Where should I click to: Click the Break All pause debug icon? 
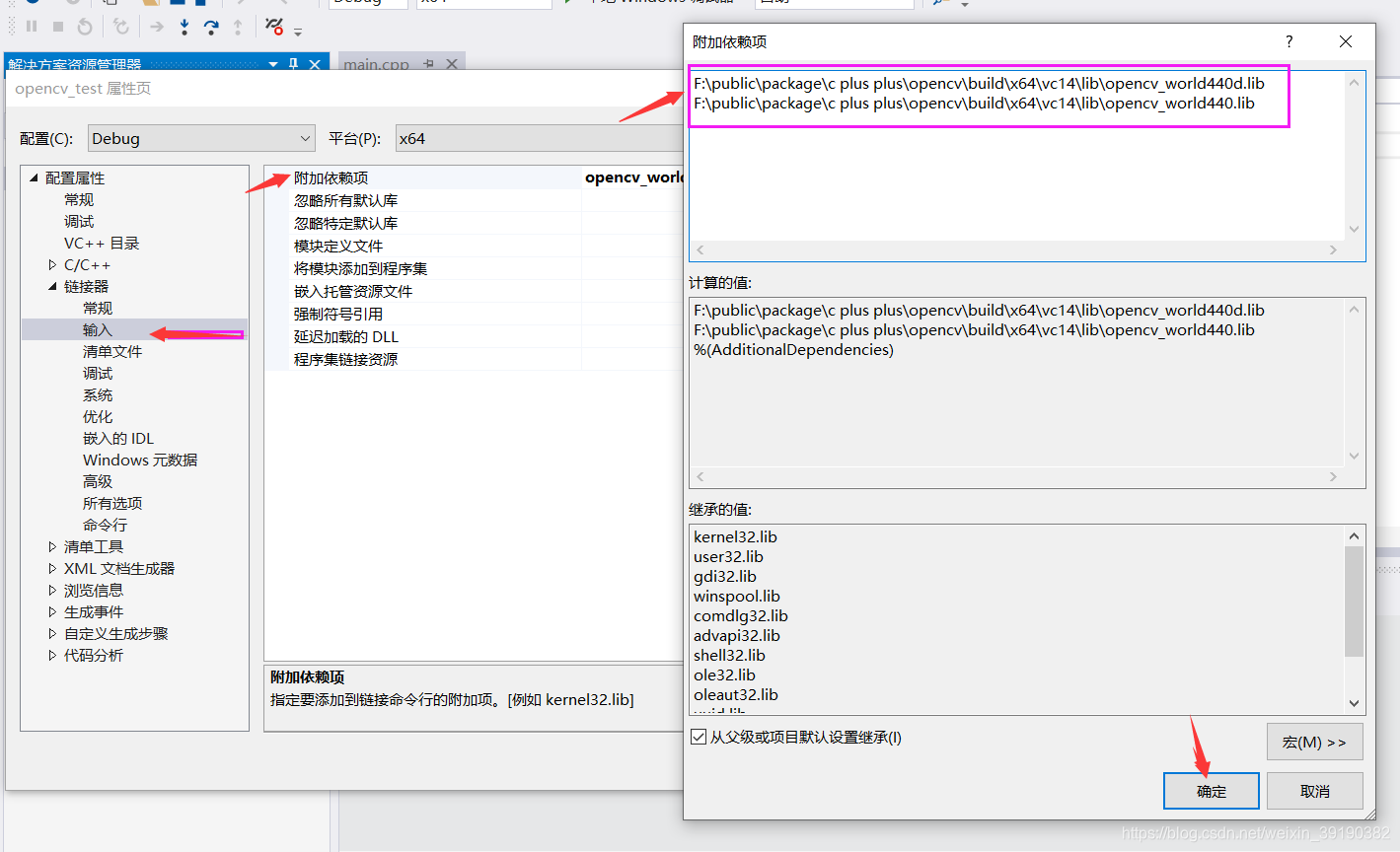tap(32, 27)
